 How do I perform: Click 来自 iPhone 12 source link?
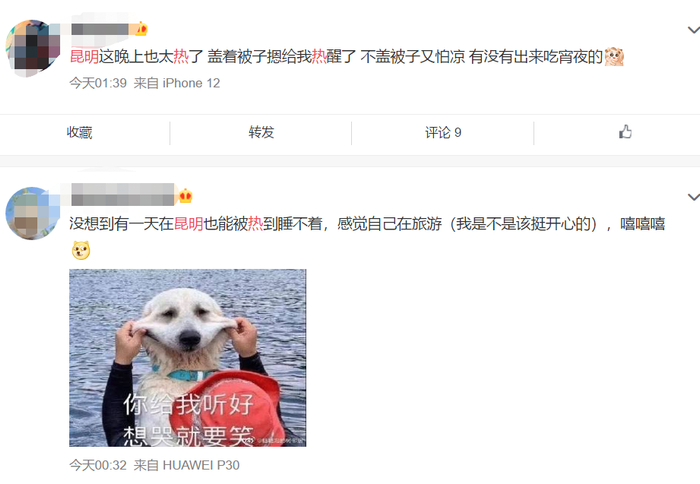[x=177, y=83]
